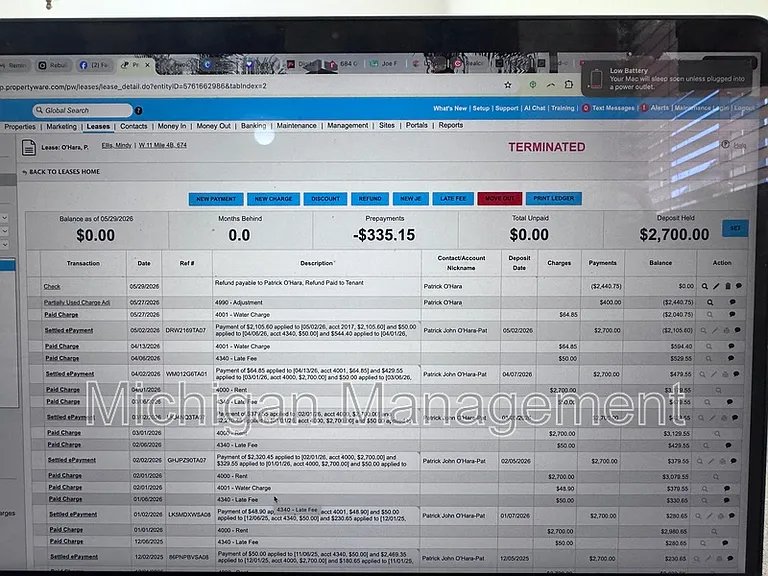Open the Marketing menu
768x576 pixels.
(62, 126)
